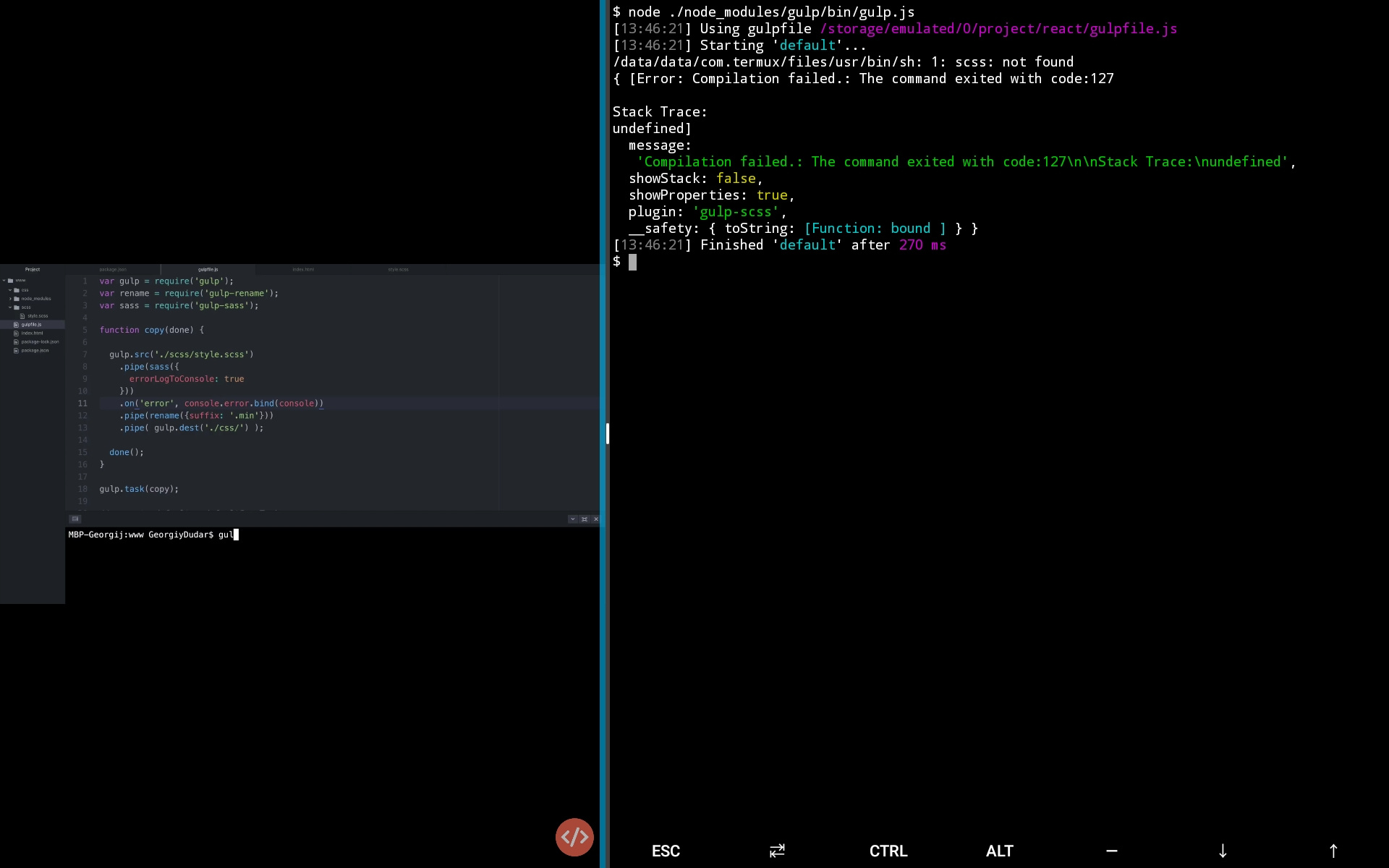Tap the Tab key icon in the Termux extra keys
Screen dimensions: 1389x868
(777, 851)
